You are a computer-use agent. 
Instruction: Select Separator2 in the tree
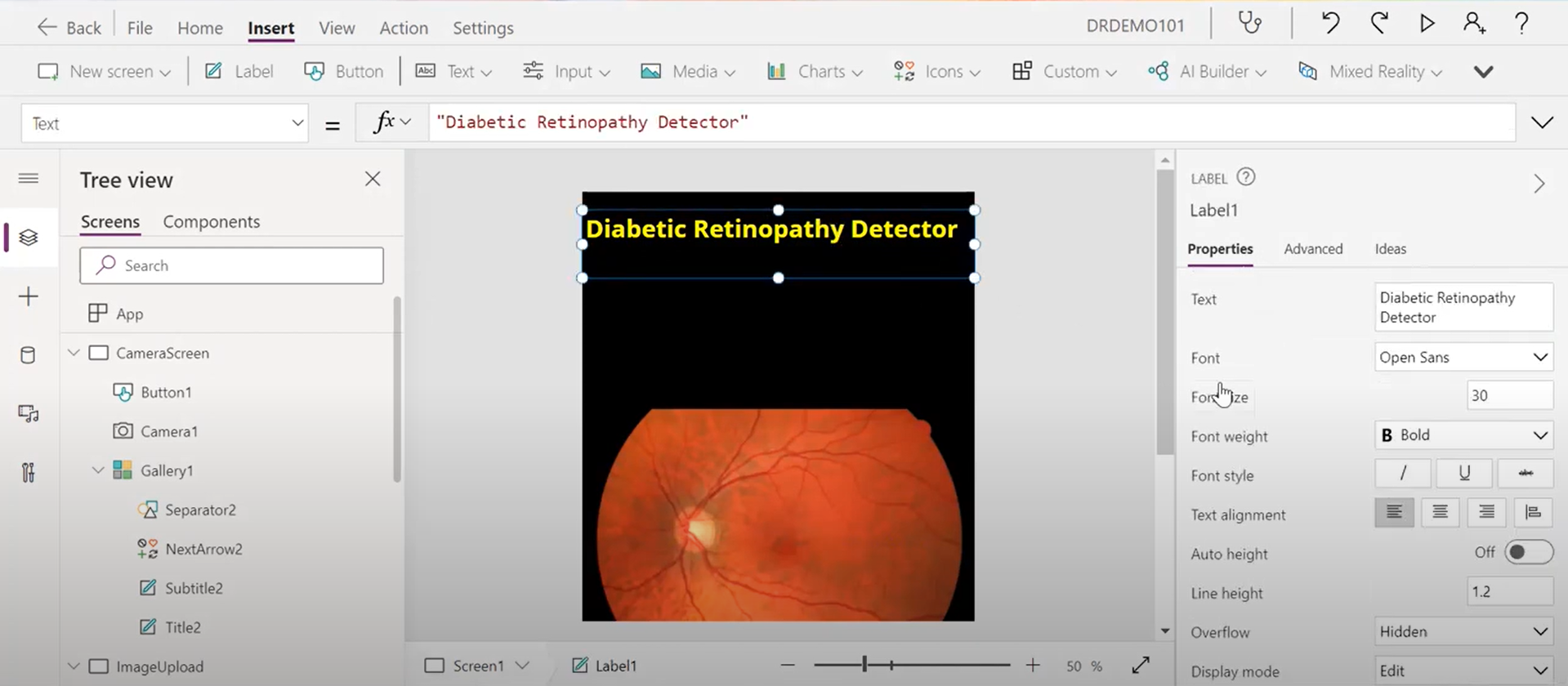(200, 510)
